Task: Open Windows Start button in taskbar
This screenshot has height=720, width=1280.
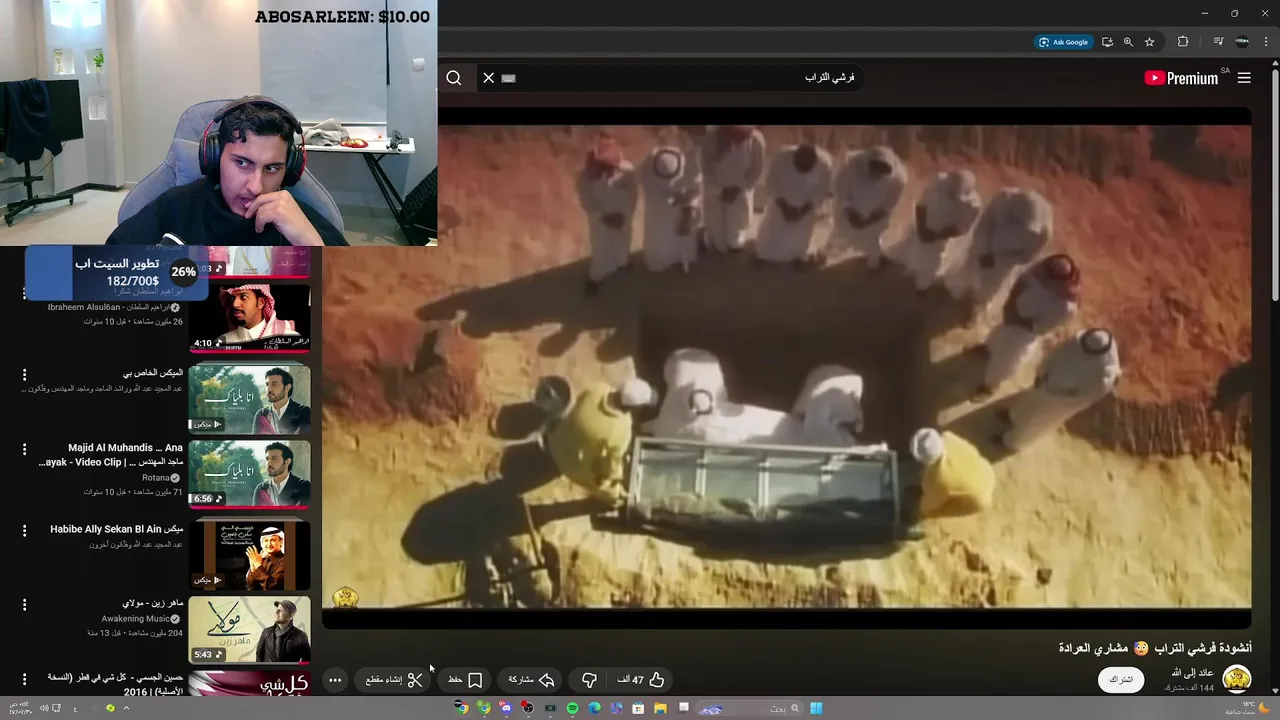Action: 816,708
